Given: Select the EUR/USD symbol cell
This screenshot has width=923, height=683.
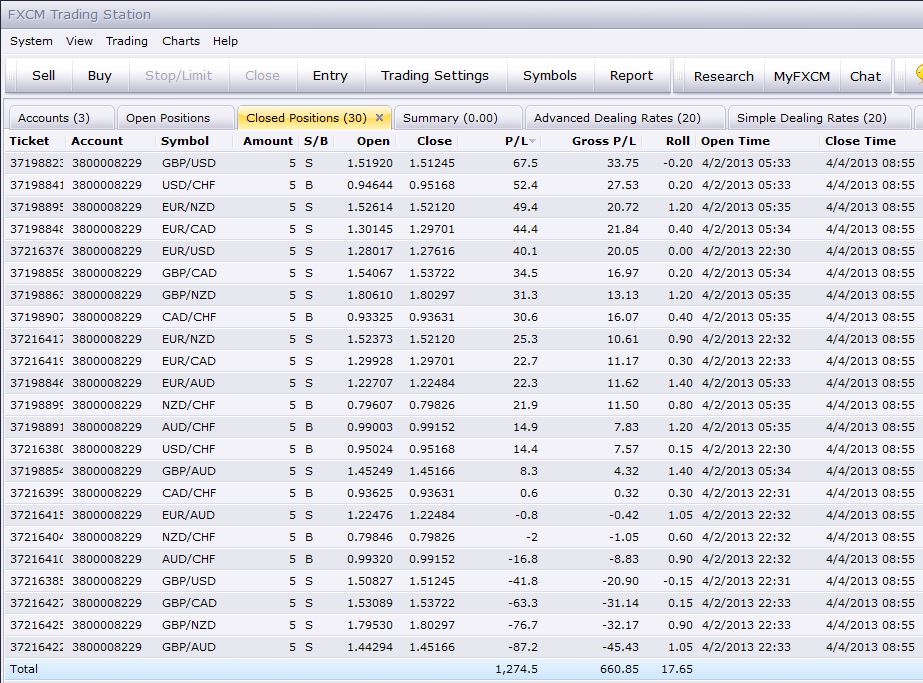Looking at the screenshot, I should 189,251.
